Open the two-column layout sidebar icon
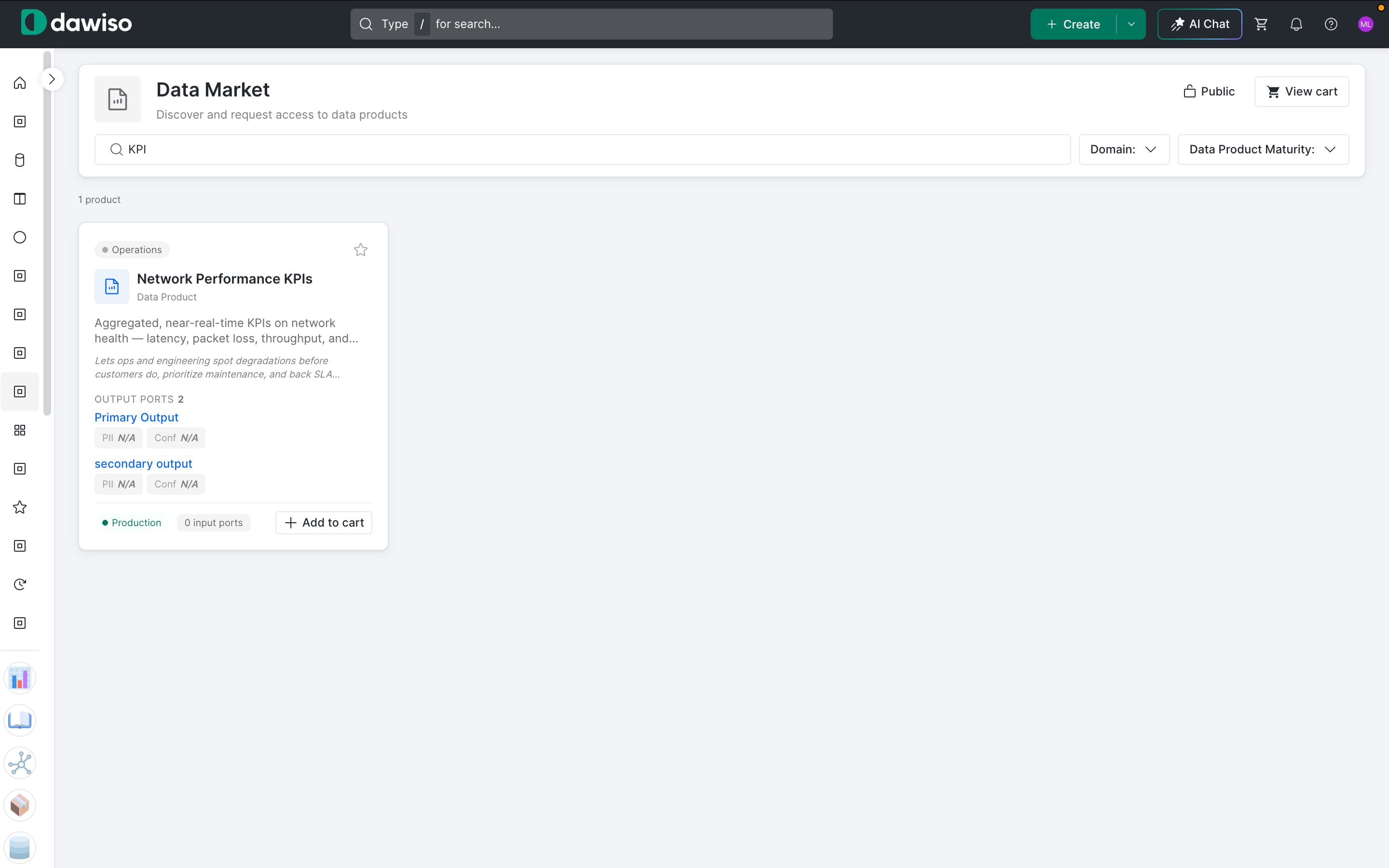 click(19, 199)
